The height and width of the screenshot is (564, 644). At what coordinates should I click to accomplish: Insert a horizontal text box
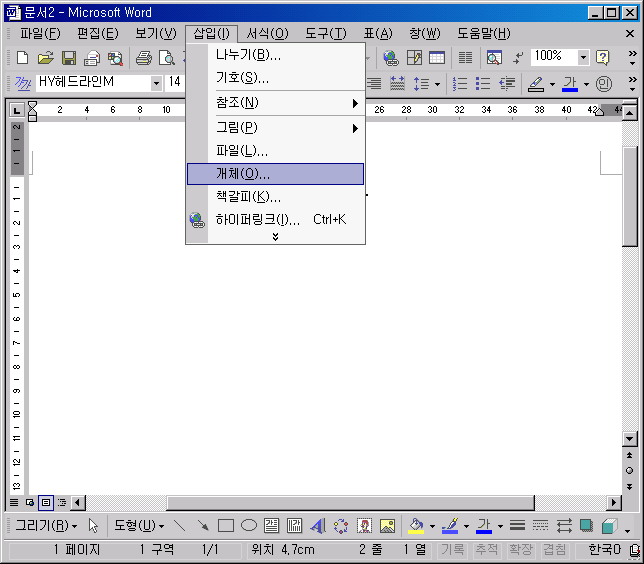coord(271,525)
